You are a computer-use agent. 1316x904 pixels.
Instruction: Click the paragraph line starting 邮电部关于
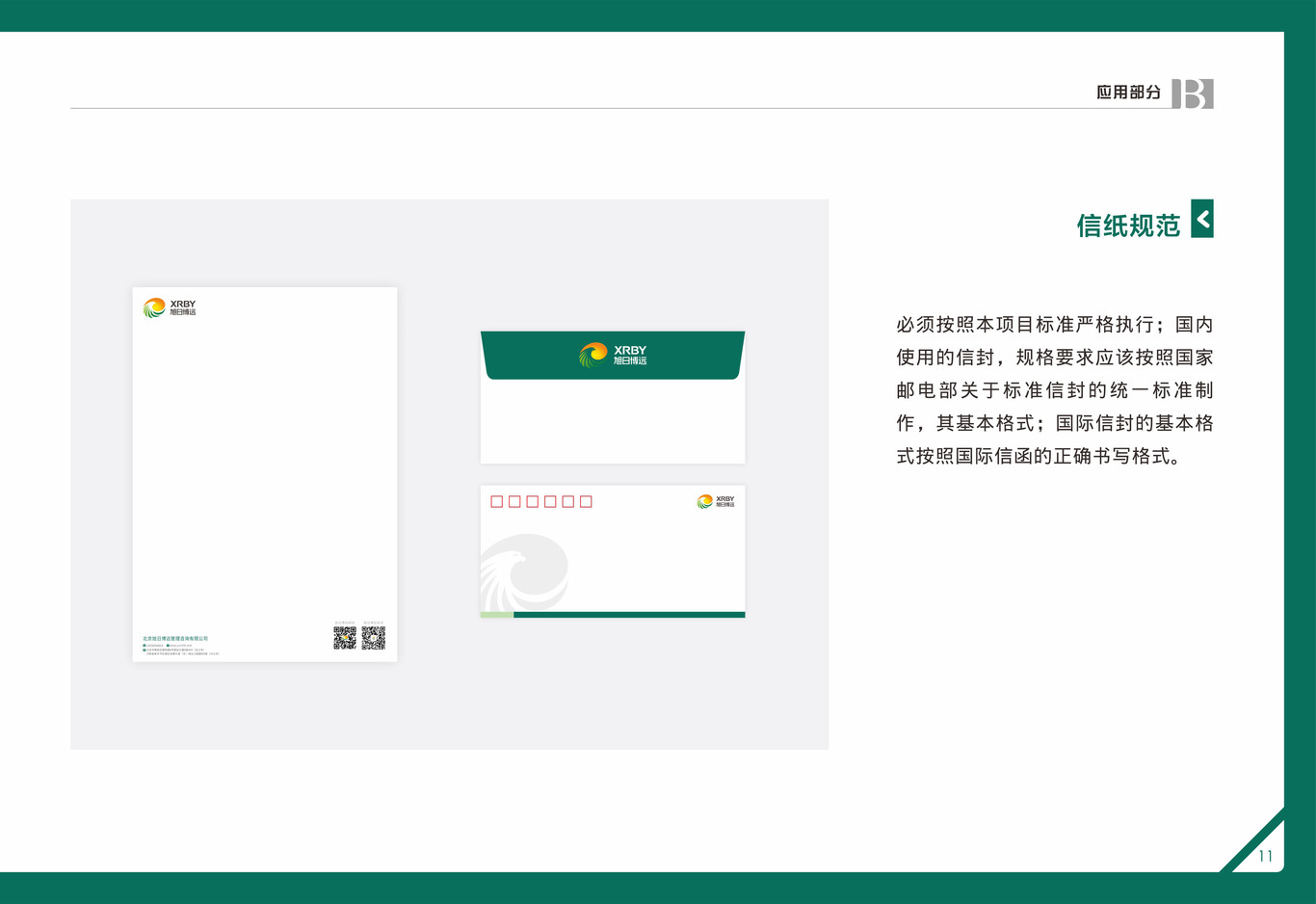coord(1055,390)
